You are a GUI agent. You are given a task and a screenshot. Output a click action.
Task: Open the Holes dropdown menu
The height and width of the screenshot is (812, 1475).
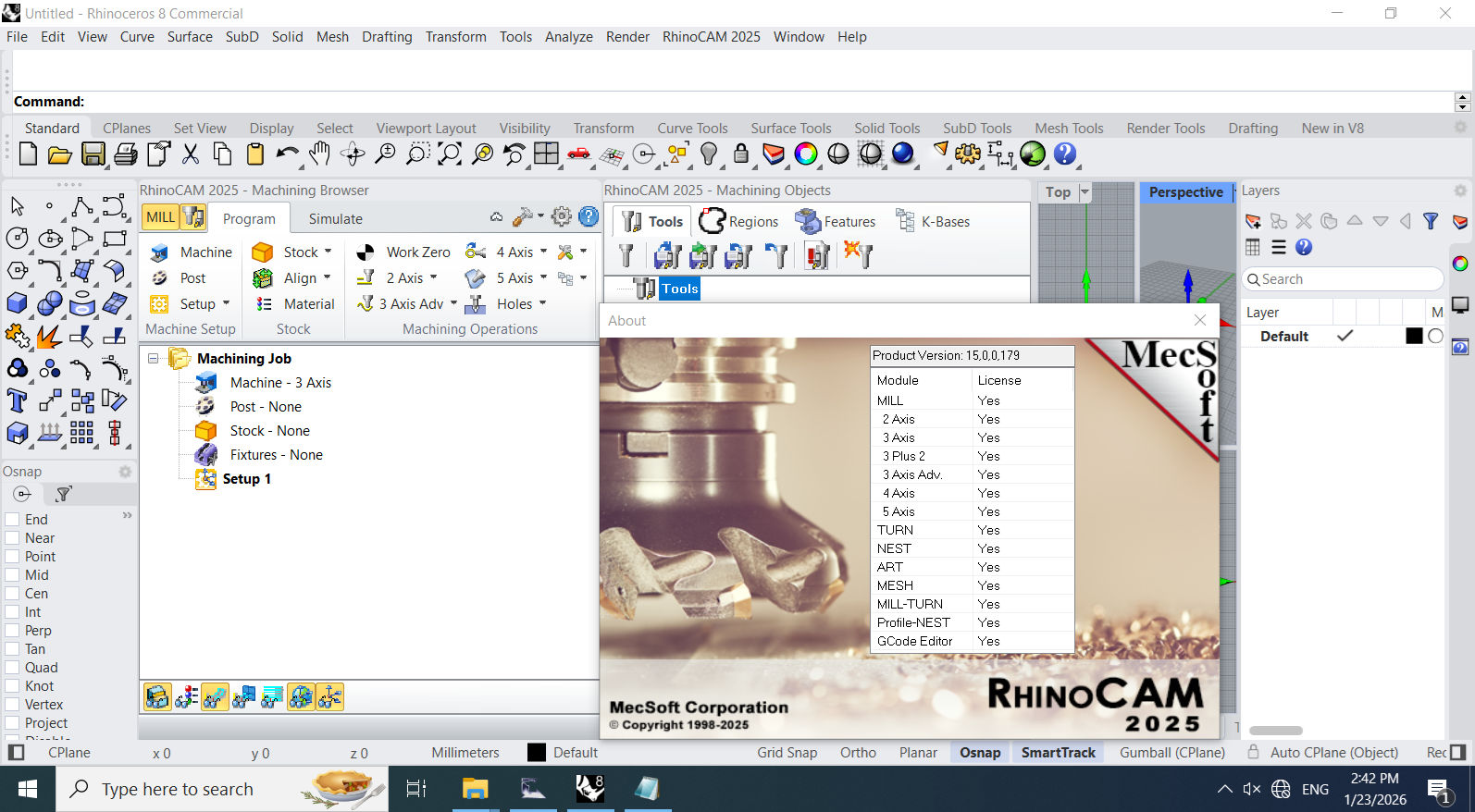[543, 303]
